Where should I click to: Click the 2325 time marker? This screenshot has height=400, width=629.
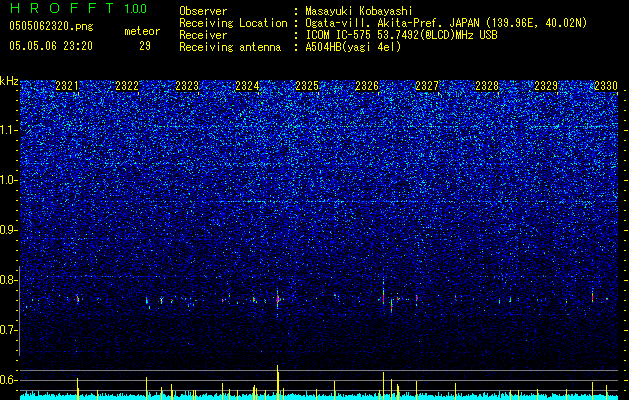click(x=307, y=86)
